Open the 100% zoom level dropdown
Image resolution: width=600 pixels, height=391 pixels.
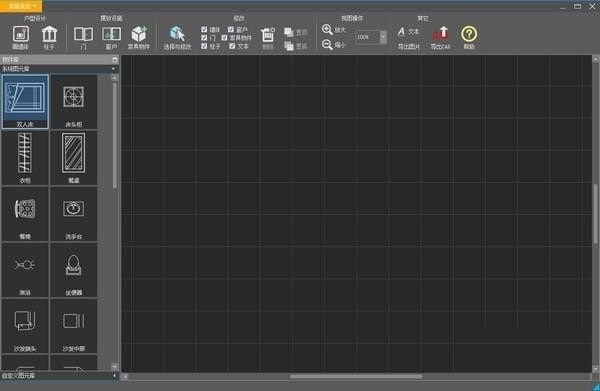point(383,37)
